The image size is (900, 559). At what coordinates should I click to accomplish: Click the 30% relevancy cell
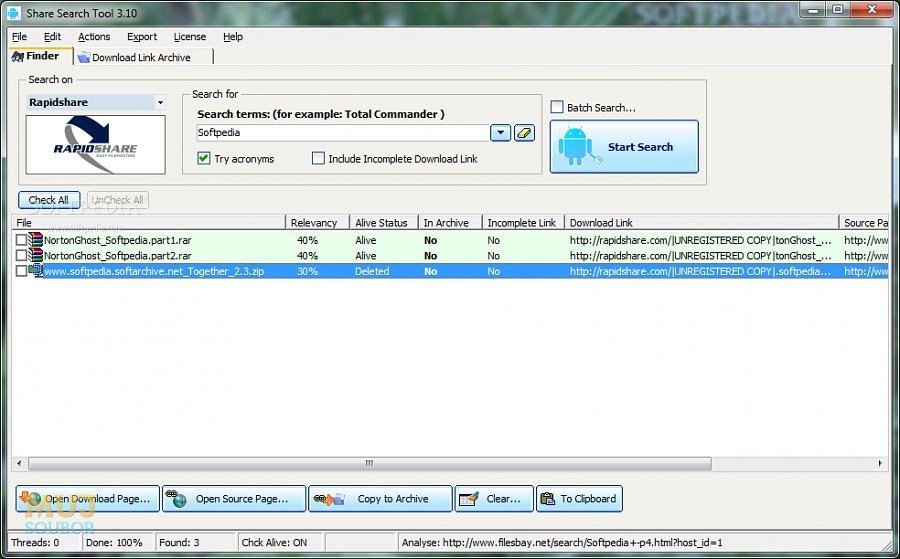308,271
